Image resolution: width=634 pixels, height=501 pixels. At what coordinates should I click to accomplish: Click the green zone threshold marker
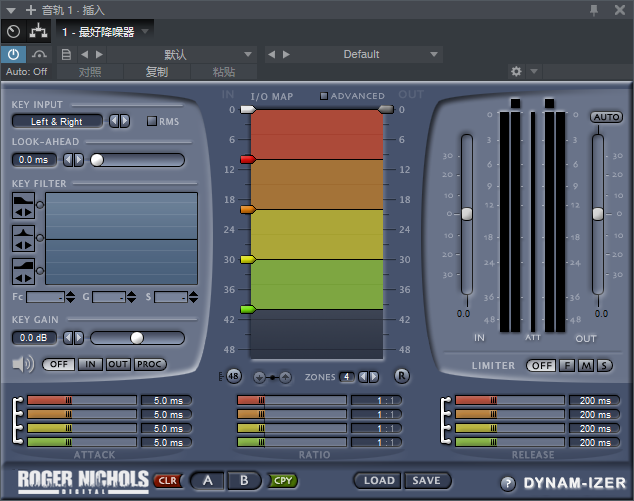tap(248, 310)
